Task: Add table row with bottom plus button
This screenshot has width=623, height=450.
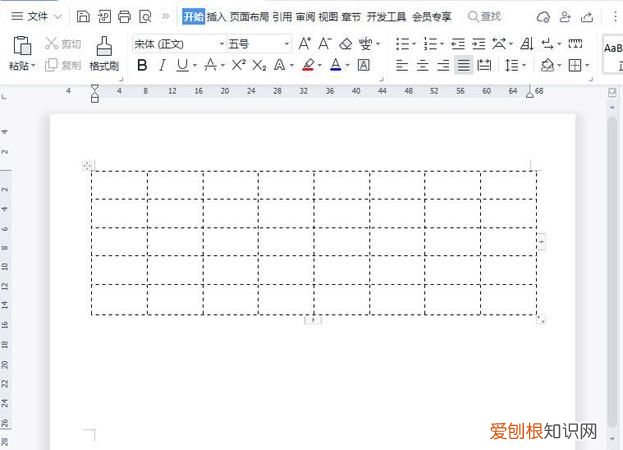Action: (x=313, y=320)
